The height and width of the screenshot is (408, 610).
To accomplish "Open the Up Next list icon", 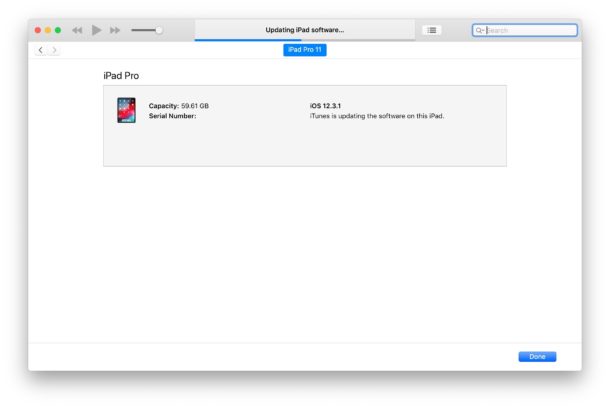I will point(432,30).
